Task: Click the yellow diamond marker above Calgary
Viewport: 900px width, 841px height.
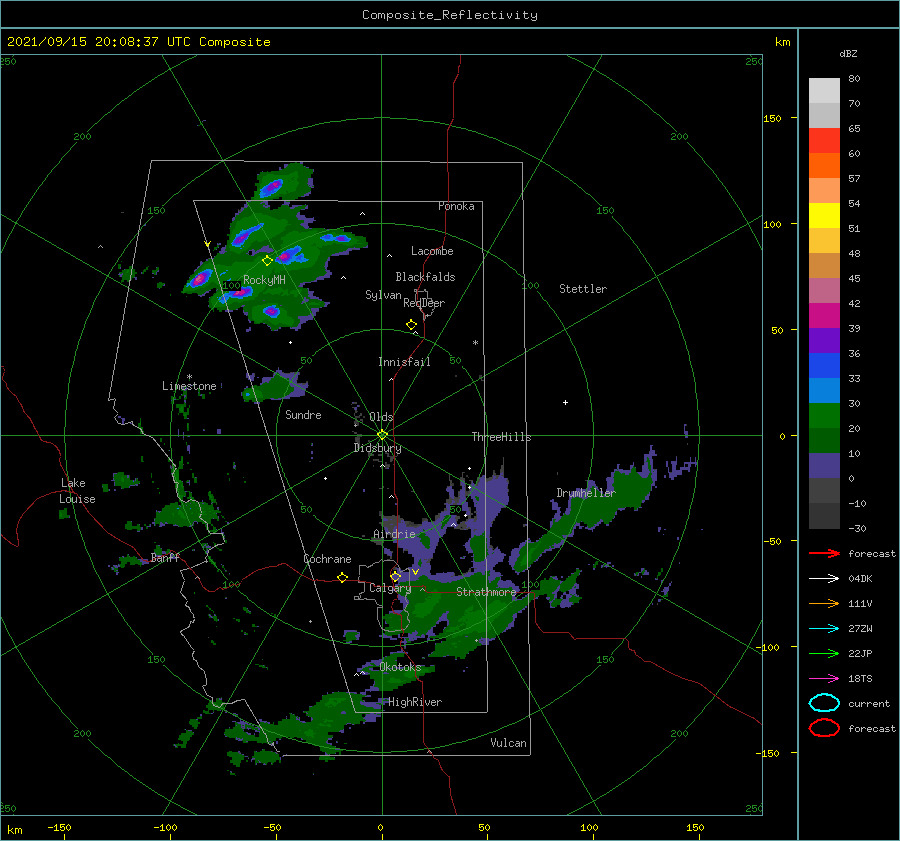Action: point(395,576)
